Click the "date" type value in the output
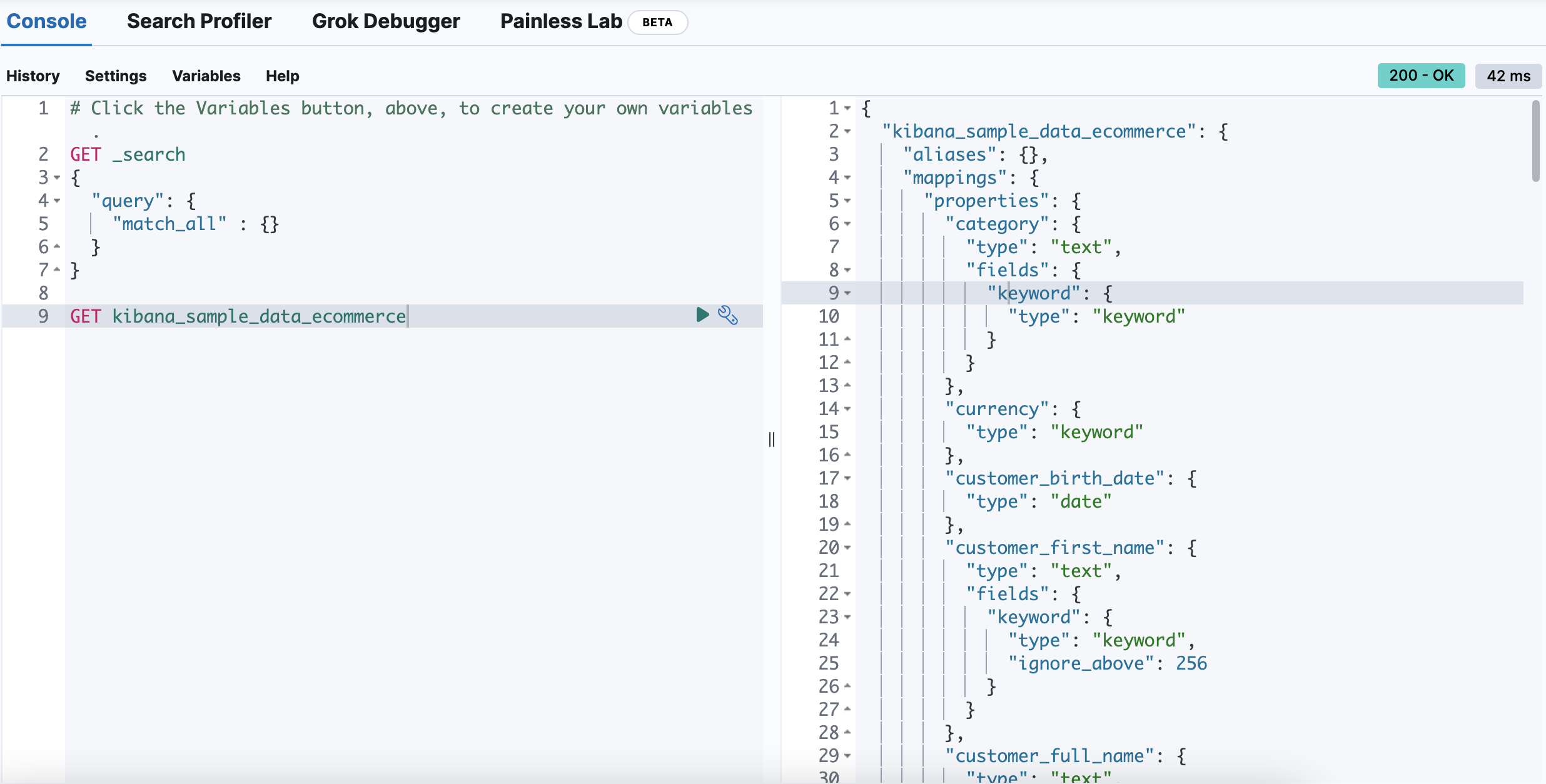The height and width of the screenshot is (784, 1546). point(1081,501)
